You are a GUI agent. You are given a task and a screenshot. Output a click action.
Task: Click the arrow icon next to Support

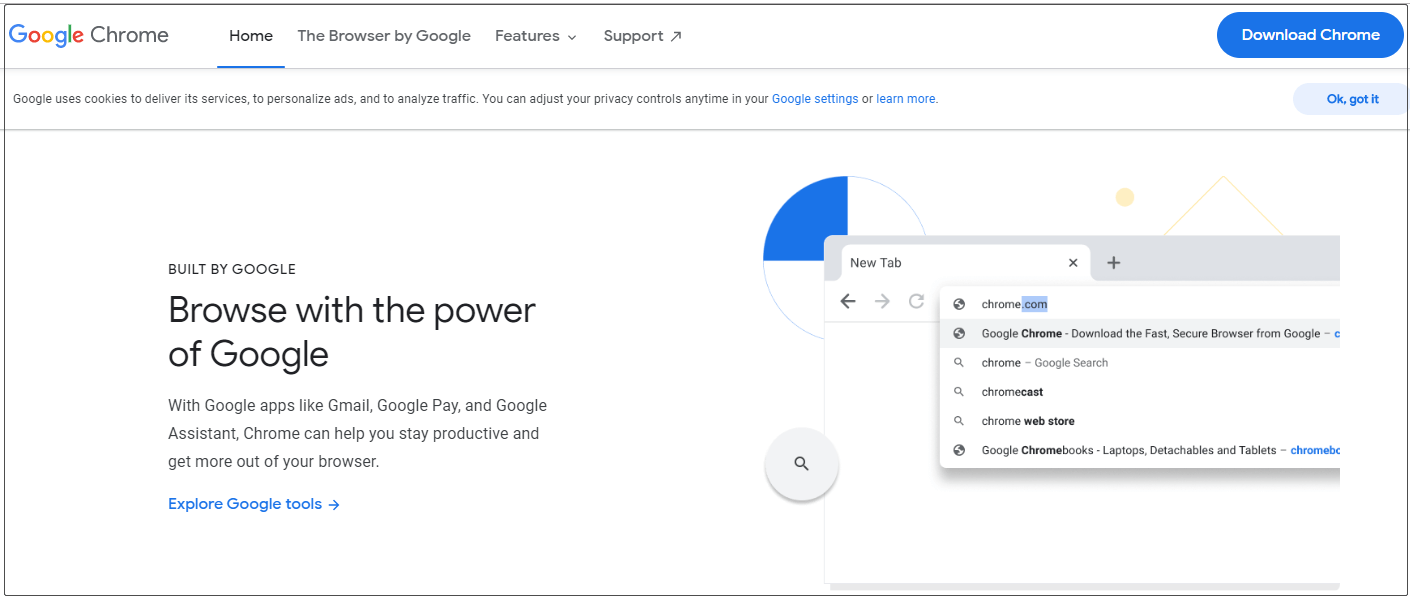coord(676,36)
